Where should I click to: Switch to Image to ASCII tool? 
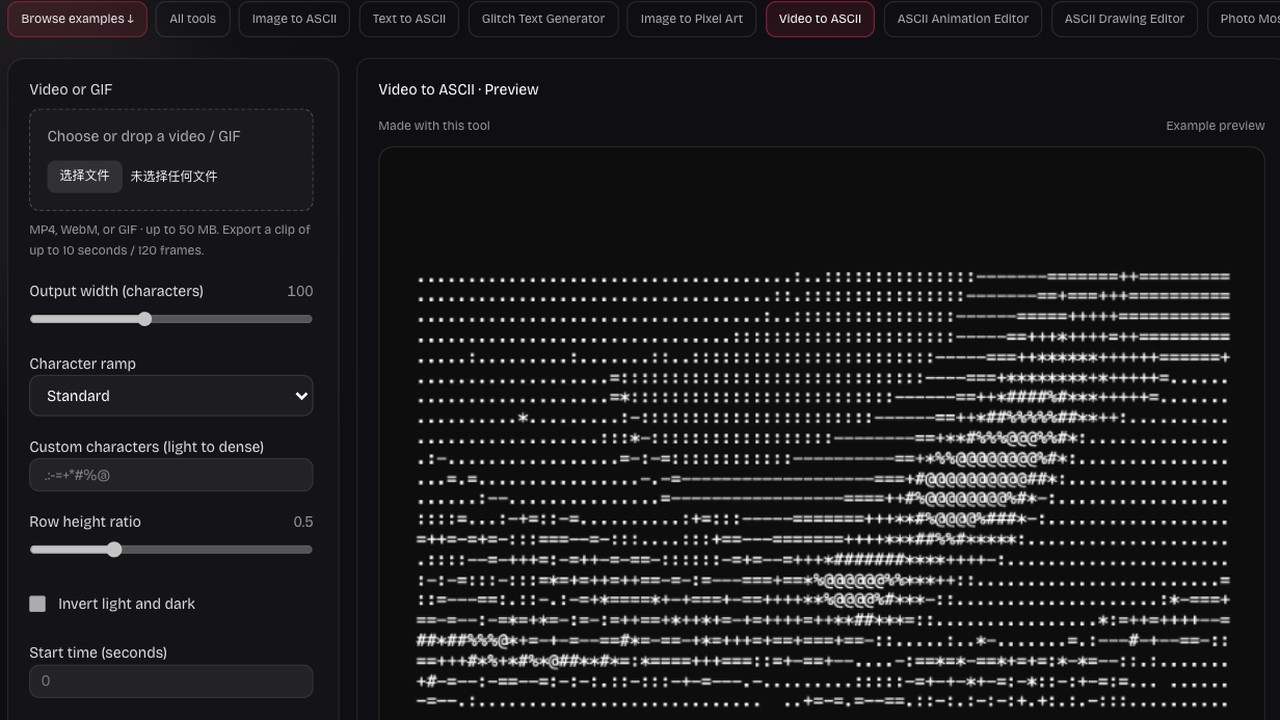[294, 19]
